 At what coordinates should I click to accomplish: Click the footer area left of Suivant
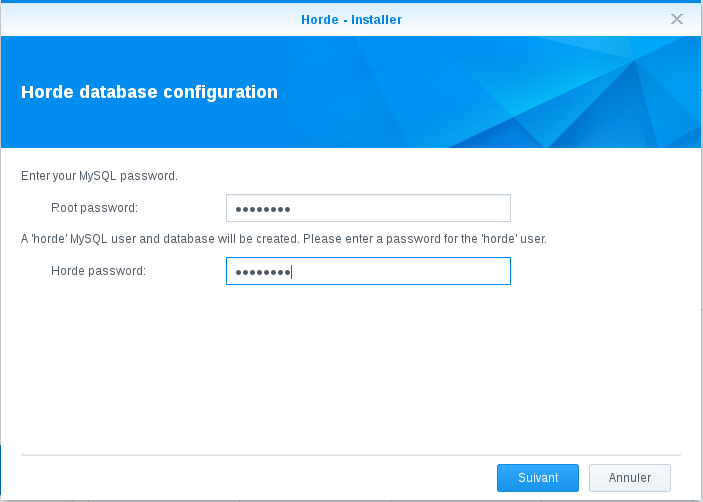pyautogui.click(x=250, y=478)
